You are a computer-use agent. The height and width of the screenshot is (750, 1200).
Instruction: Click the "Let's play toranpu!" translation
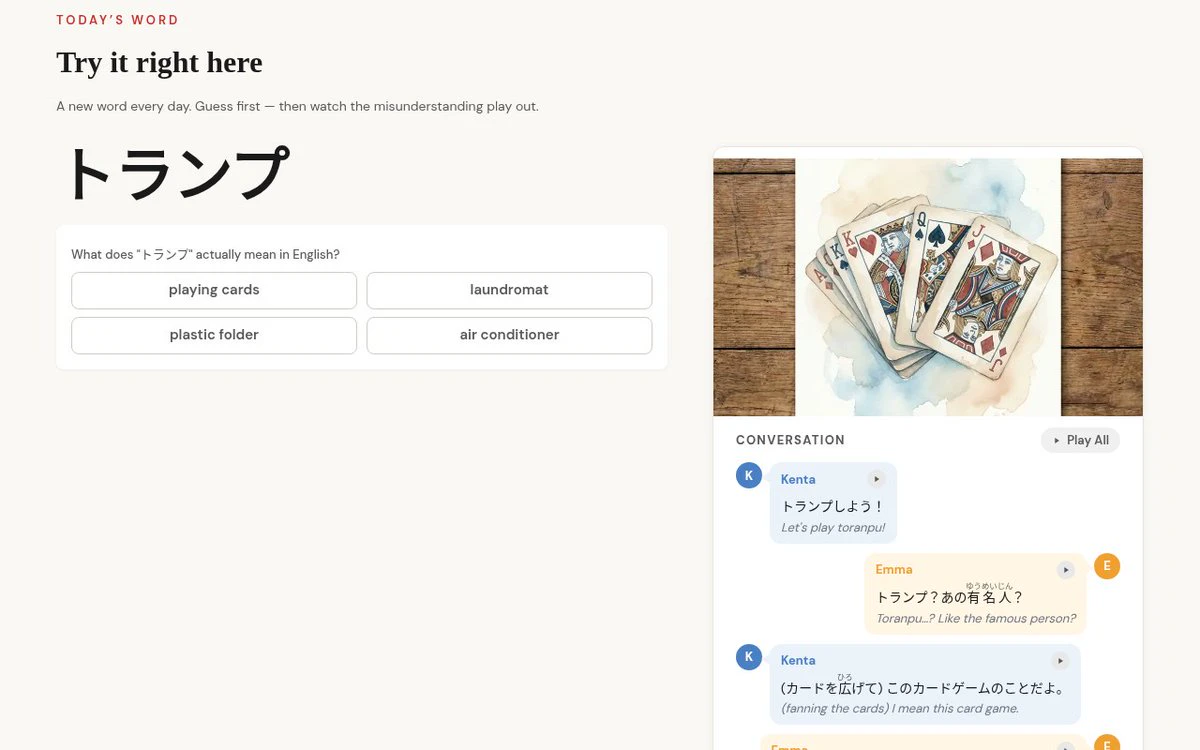click(833, 527)
